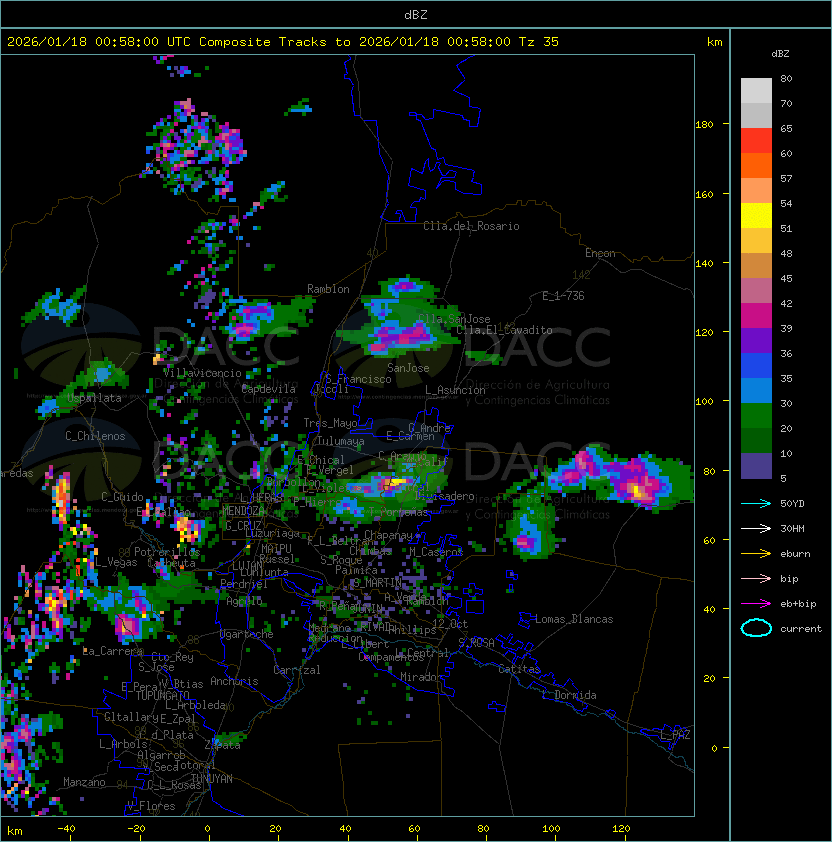Select the dark orange 57-60 dBZ swatch
This screenshot has width=832, height=842.
[756, 165]
